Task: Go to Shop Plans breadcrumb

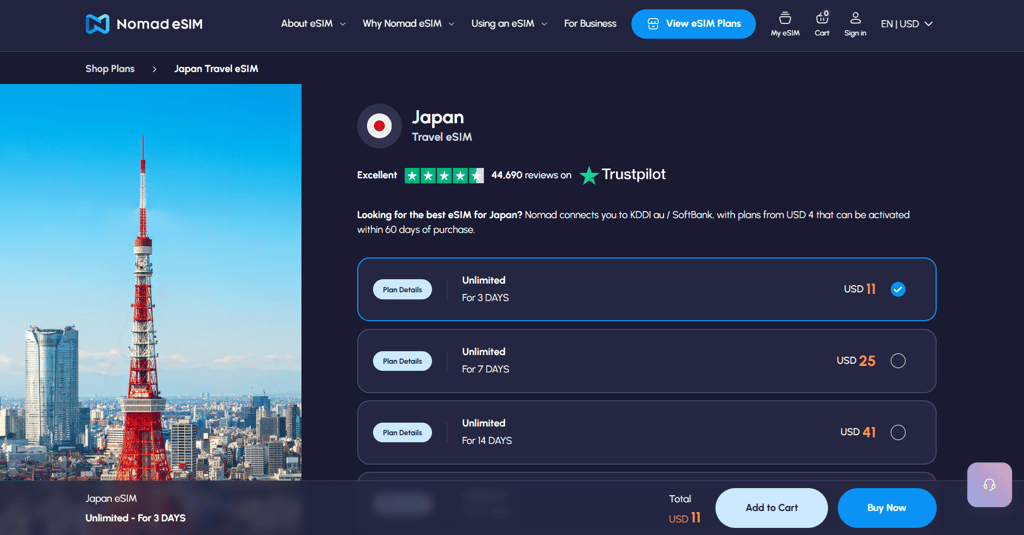Action: pyautogui.click(x=110, y=69)
